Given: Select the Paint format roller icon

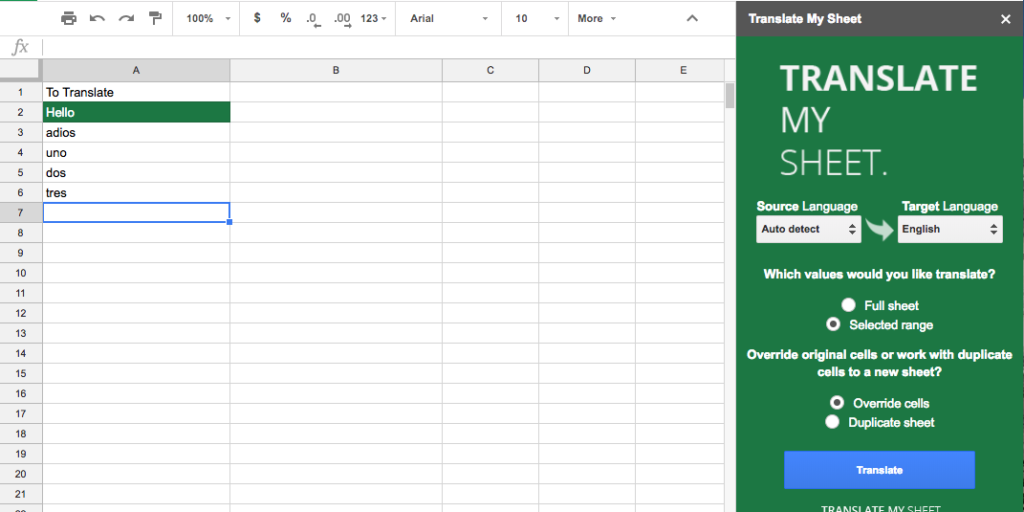Looking at the screenshot, I should 155,18.
